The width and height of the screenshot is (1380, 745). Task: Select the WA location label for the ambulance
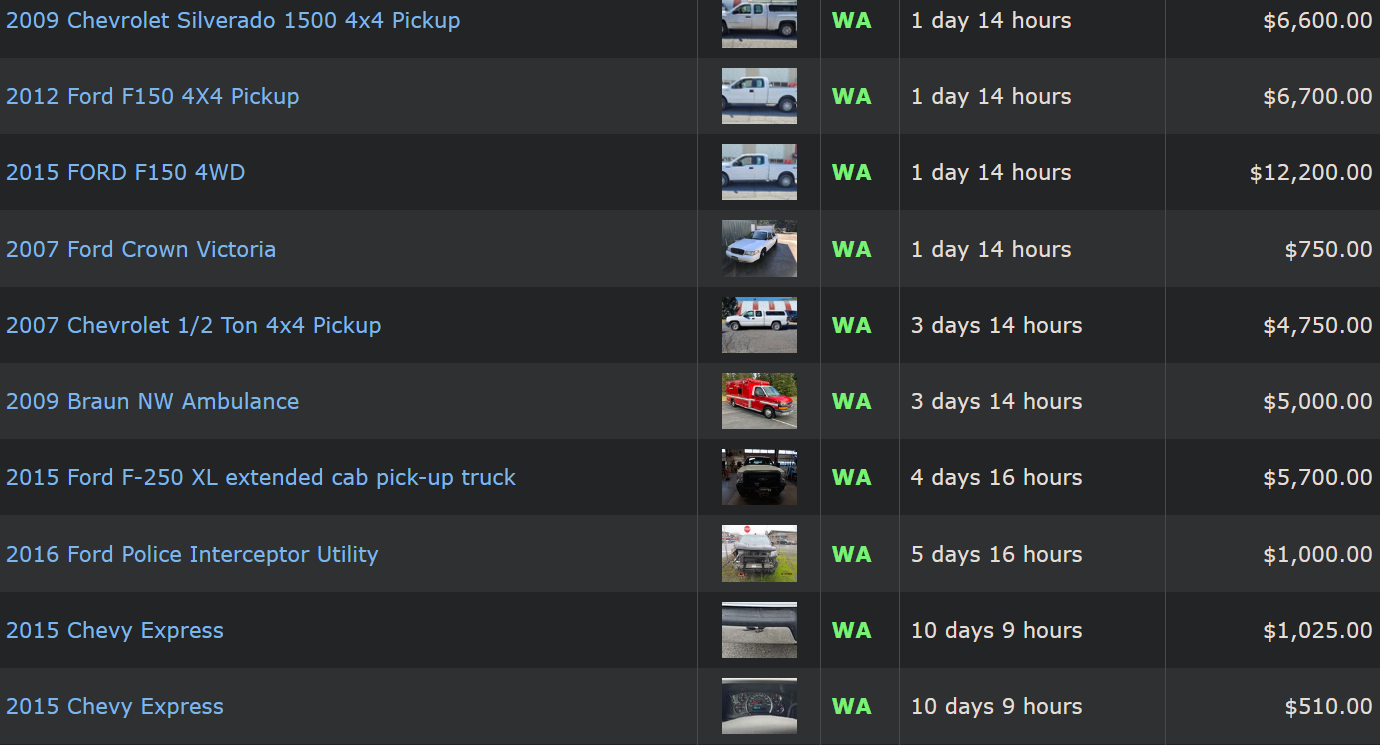tap(852, 401)
